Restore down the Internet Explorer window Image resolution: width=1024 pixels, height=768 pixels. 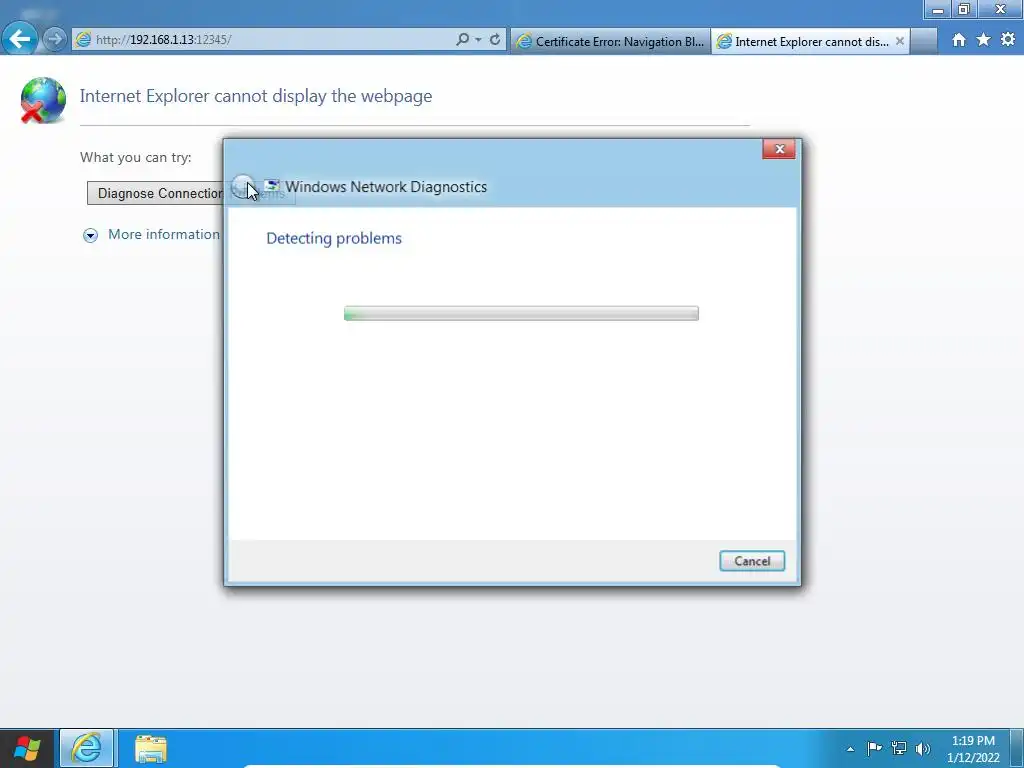964,9
